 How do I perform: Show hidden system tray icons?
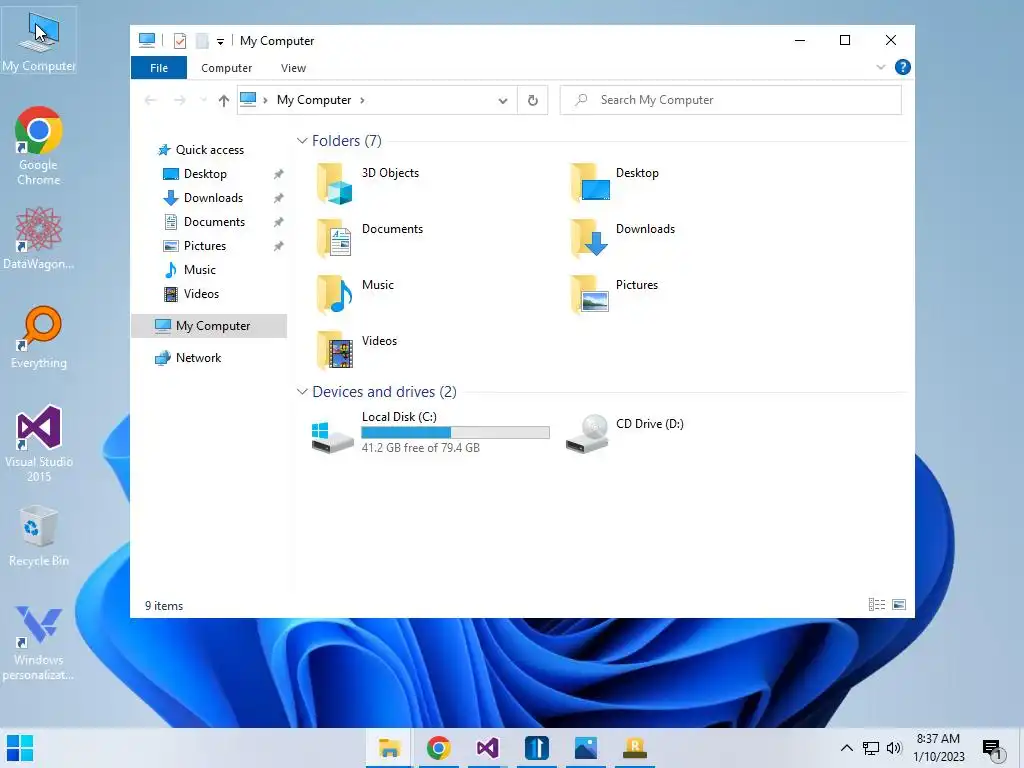tap(846, 748)
